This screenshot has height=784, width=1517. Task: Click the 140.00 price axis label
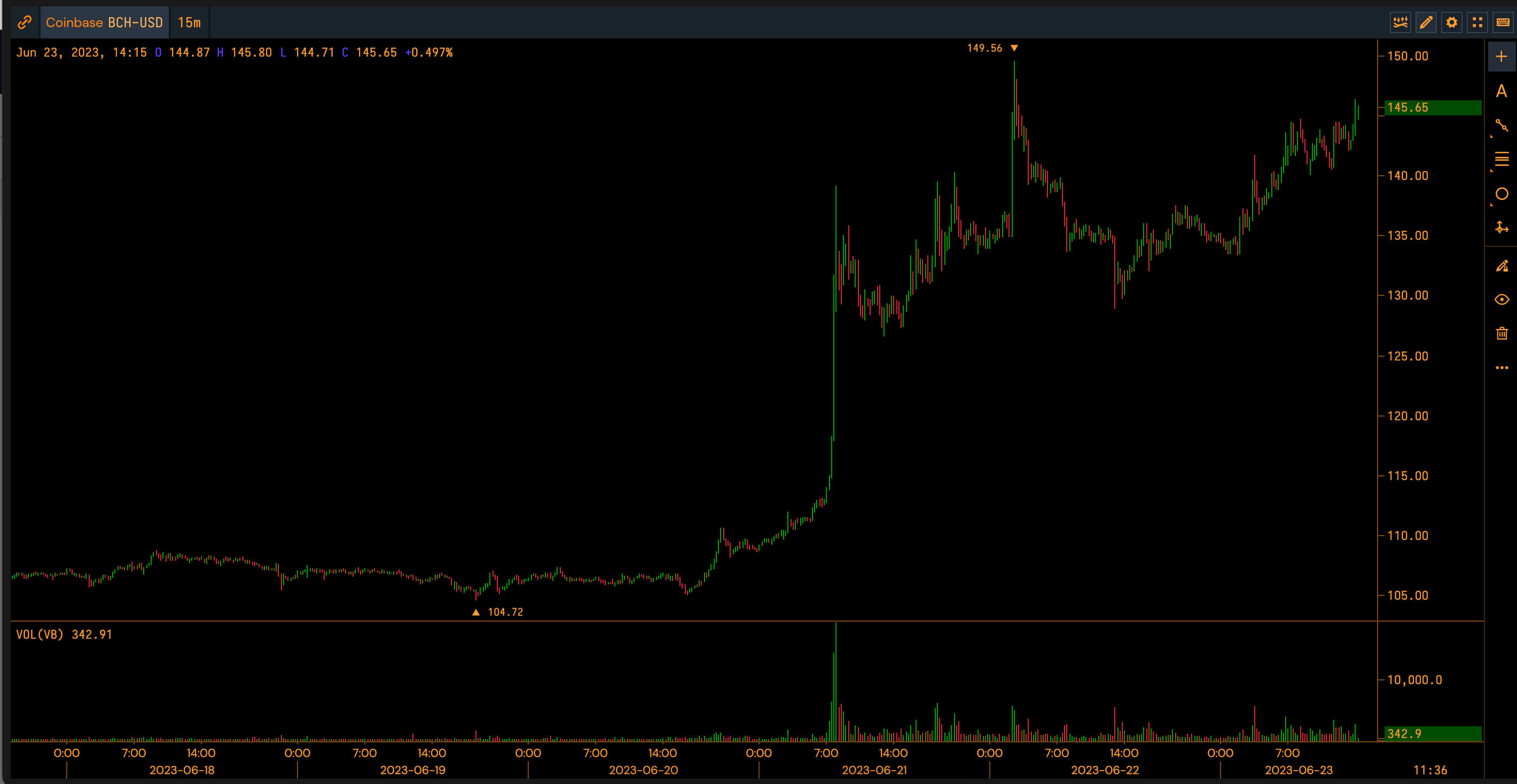click(1407, 176)
